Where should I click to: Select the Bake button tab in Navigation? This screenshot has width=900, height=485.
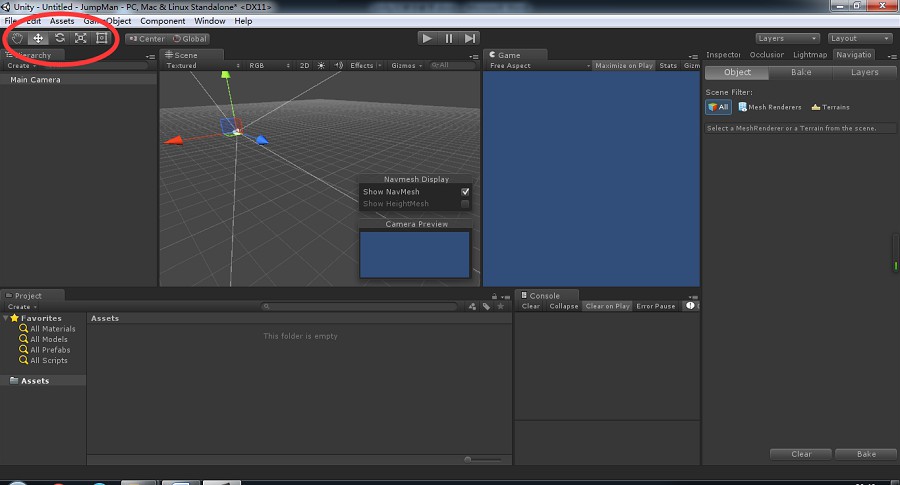tap(801, 72)
